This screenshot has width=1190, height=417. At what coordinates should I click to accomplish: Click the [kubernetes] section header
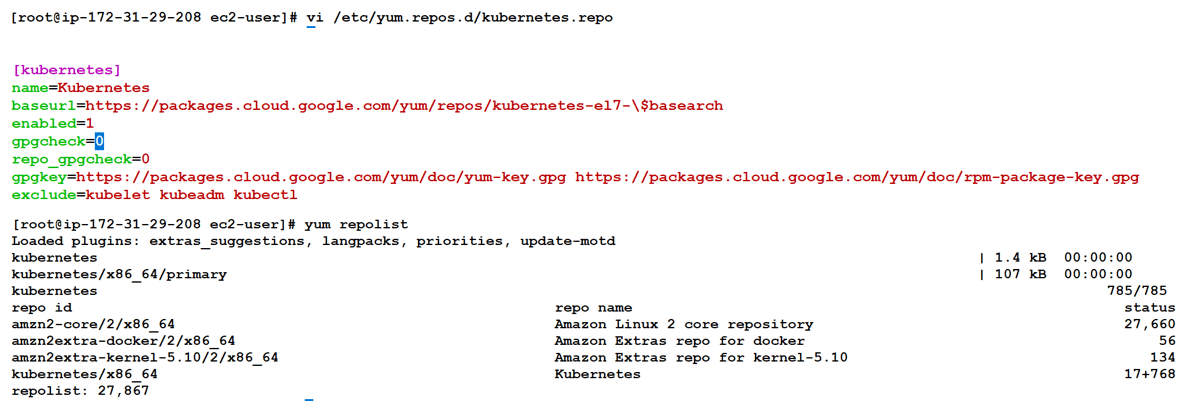pos(66,70)
